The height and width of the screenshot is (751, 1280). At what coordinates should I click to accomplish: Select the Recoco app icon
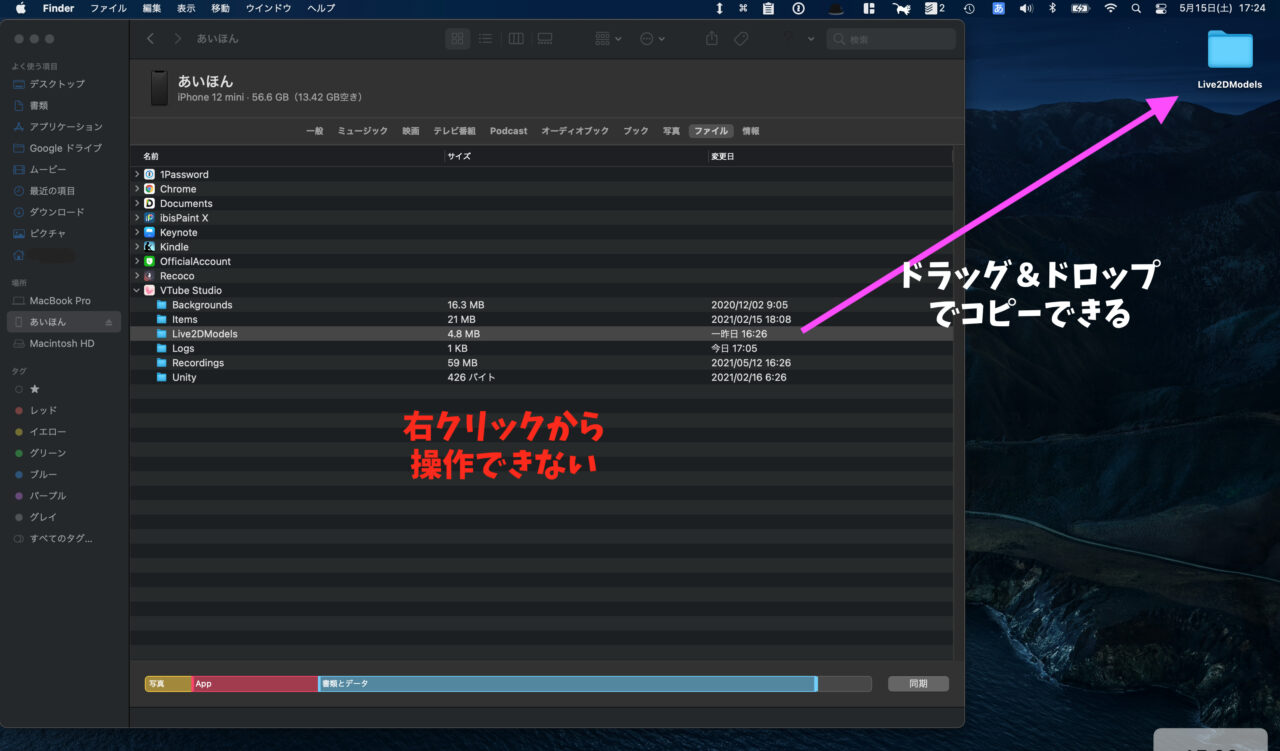148,275
